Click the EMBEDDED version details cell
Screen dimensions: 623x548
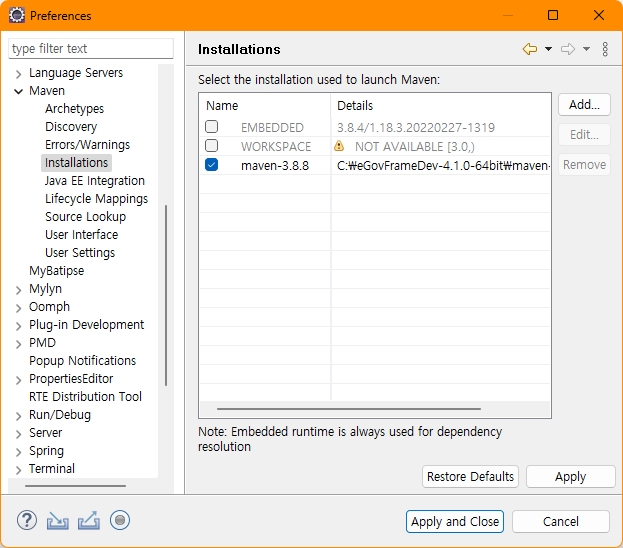pos(416,128)
